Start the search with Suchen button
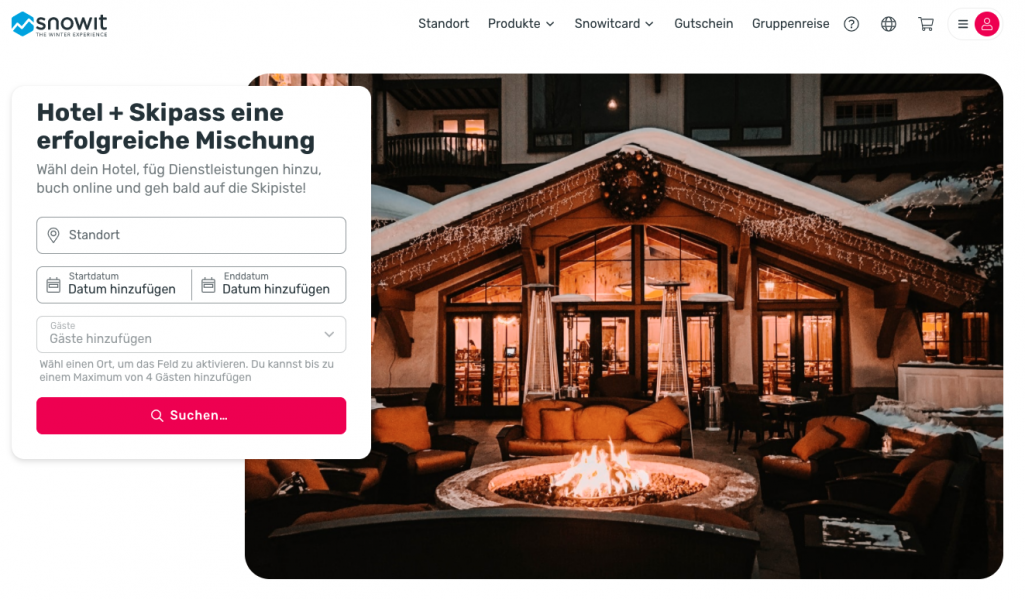The width and height of the screenshot is (1025, 600). tap(191, 416)
